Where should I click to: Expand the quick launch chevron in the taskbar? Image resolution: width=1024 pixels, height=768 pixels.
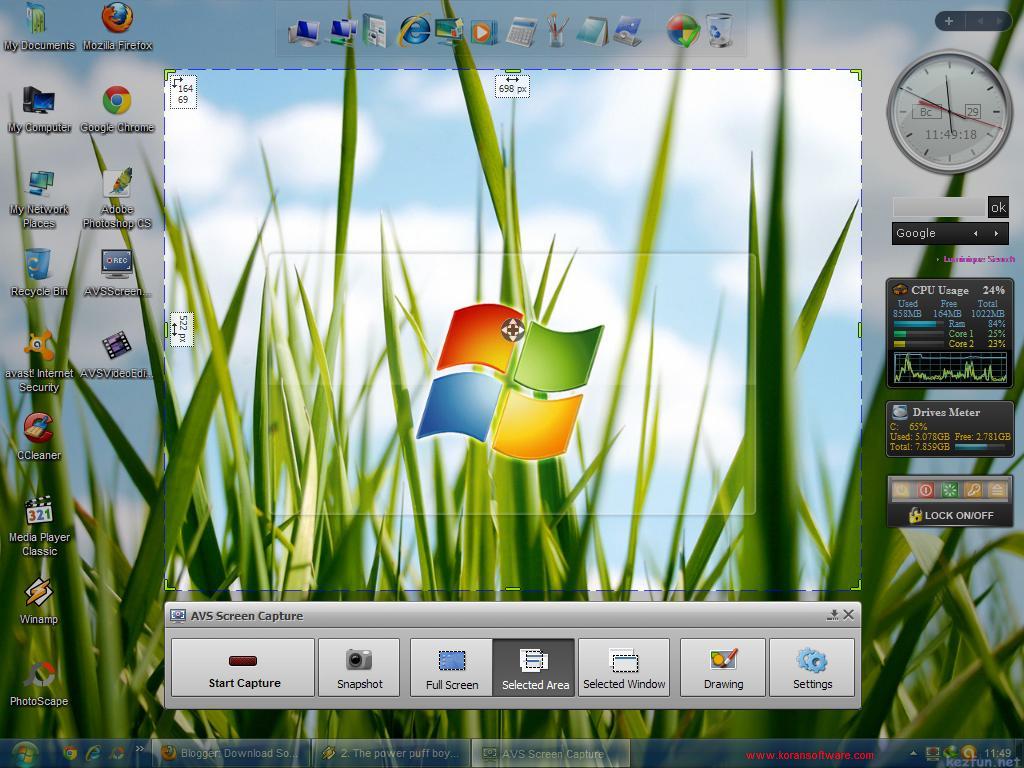pyautogui.click(x=139, y=749)
